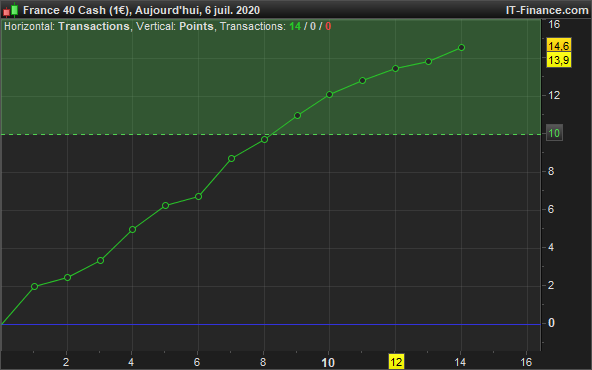Click the gray 10 level label on price axis
The width and height of the screenshot is (592, 370).
[554, 133]
